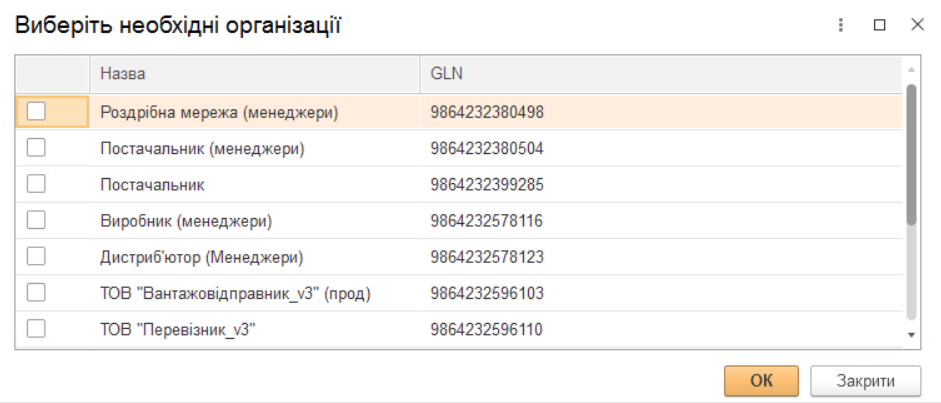Sort by the Назва column header
Viewport: 941px width, 403px height.
click(x=254, y=74)
